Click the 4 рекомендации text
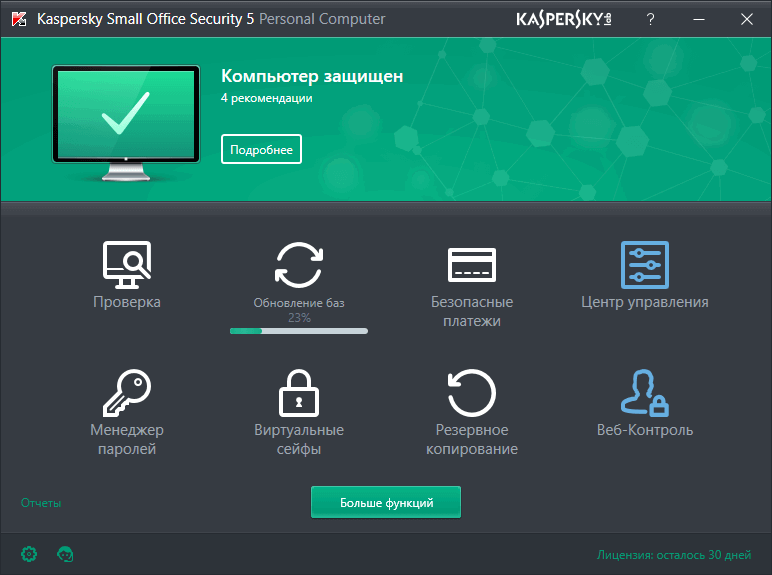Image resolution: width=772 pixels, height=575 pixels. [266, 98]
